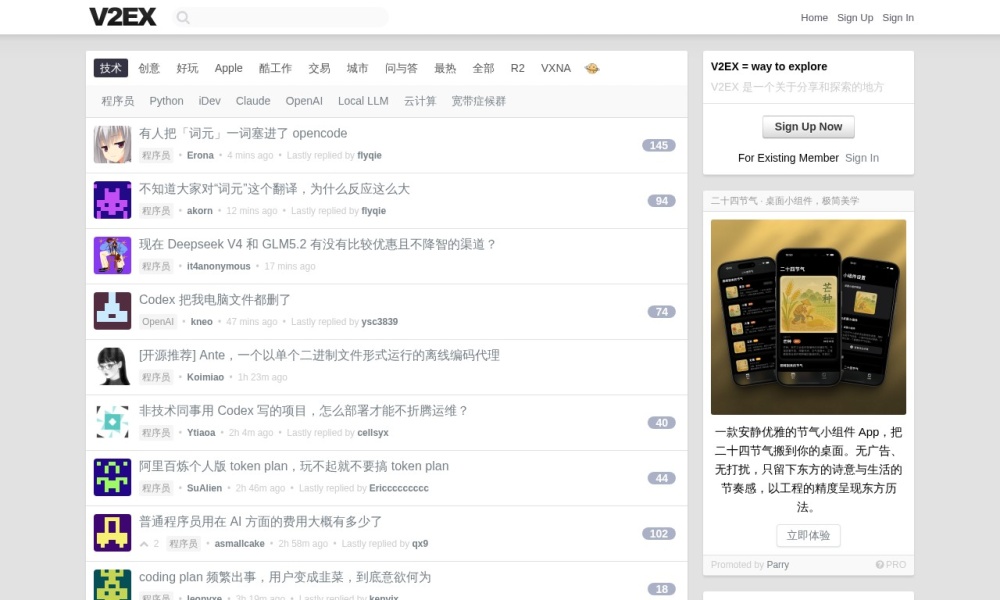Open the 普通程序员用在 AI 方面的费用 post
Screen dimensions: 1000x600
260,522
